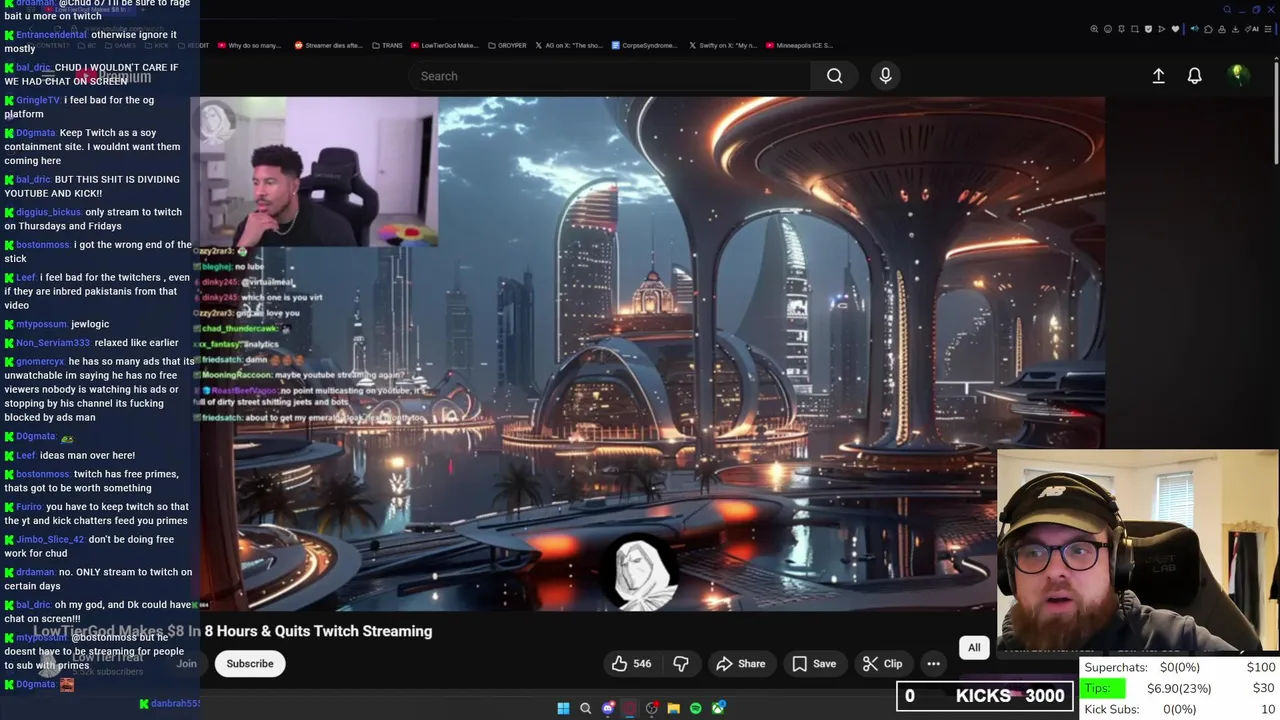Create a Clip of the video
The image size is (1280, 720).
pyautogui.click(x=882, y=664)
